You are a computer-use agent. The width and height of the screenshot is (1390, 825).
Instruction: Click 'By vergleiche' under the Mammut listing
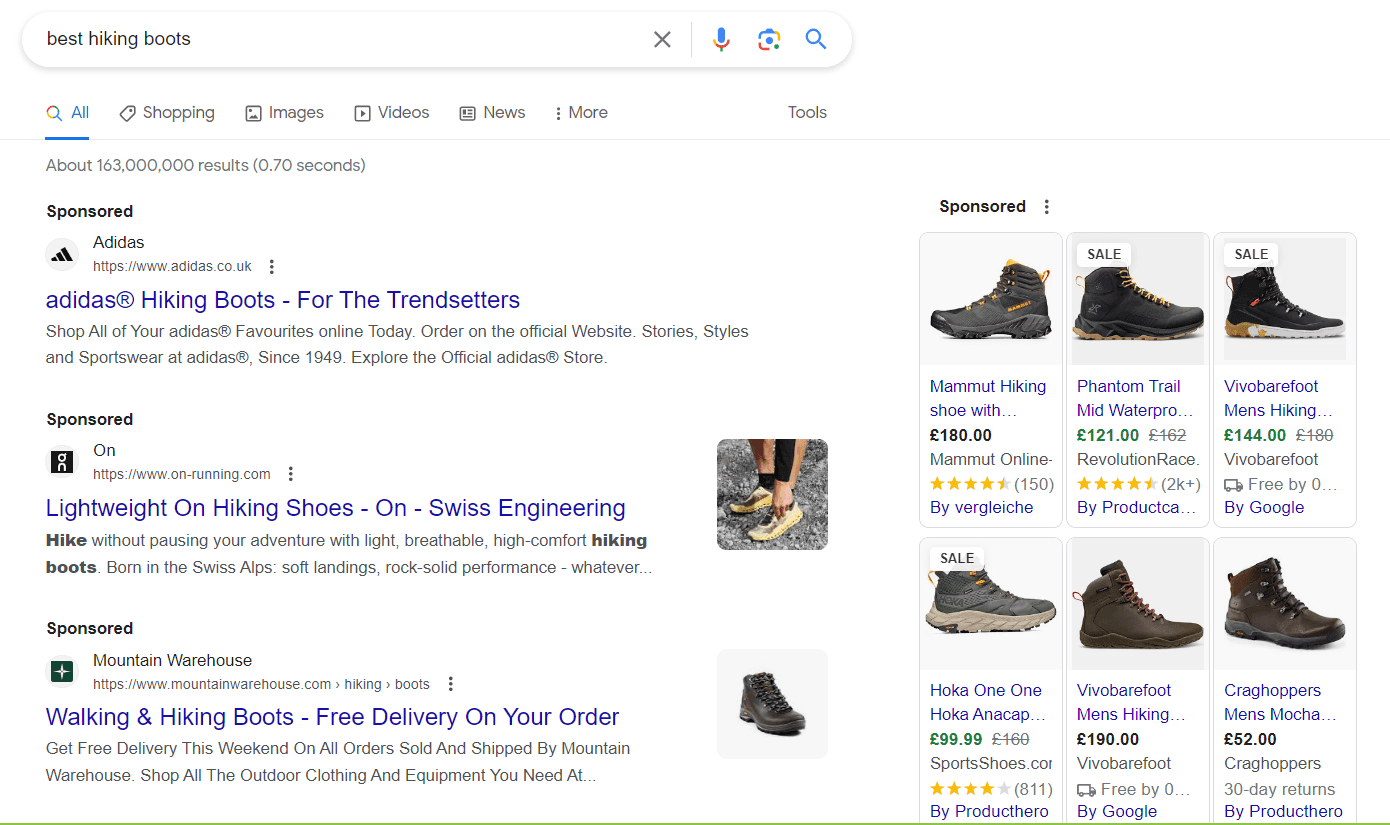pyautogui.click(x=982, y=507)
